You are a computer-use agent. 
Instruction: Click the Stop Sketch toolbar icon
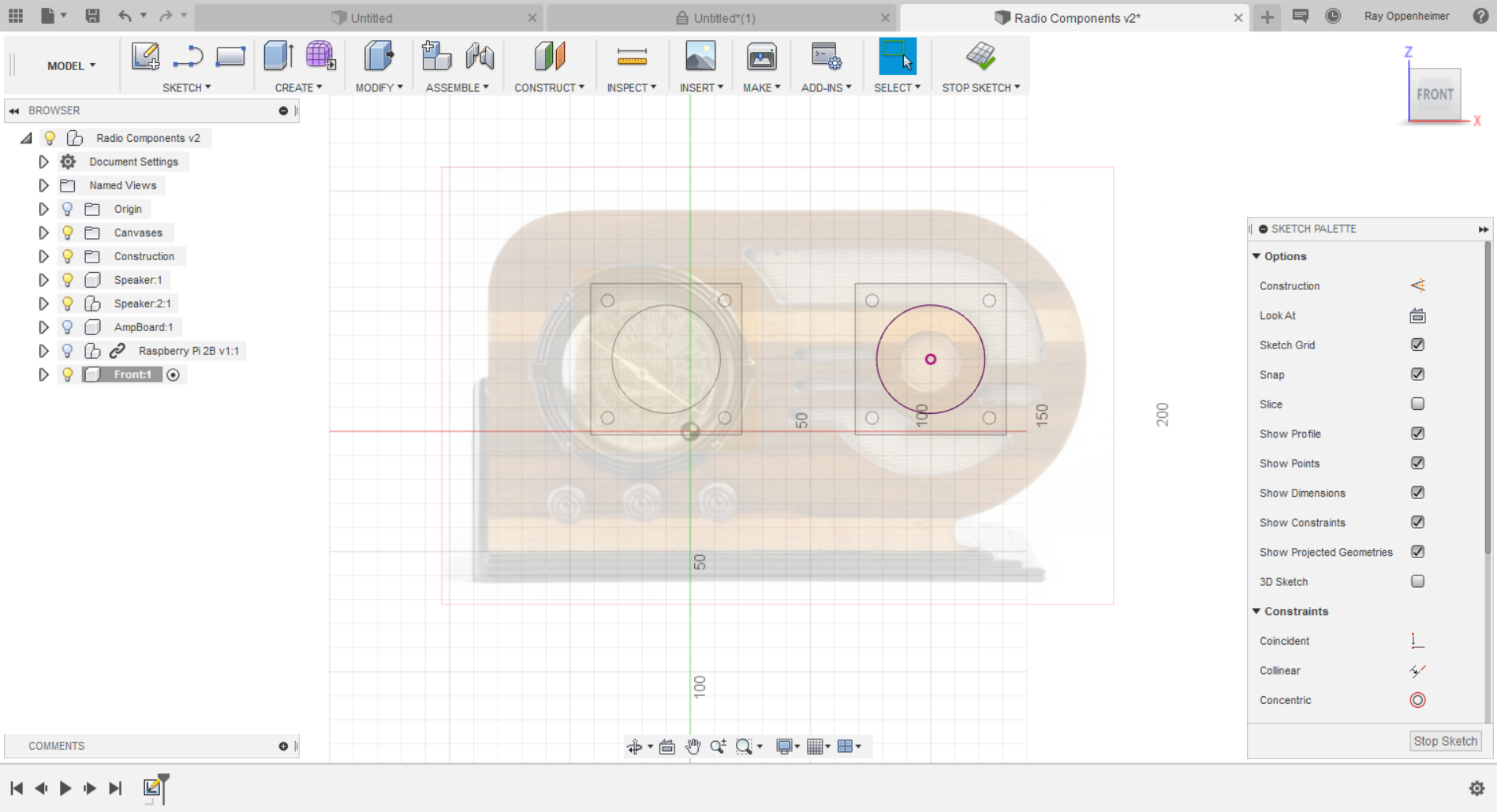980,56
